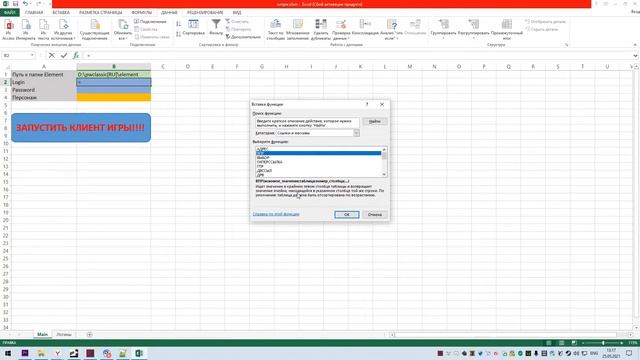The height and width of the screenshot is (360, 640).
Task: Click Advanced filter (Дополнительно) in the ribbon
Action: click(243, 37)
